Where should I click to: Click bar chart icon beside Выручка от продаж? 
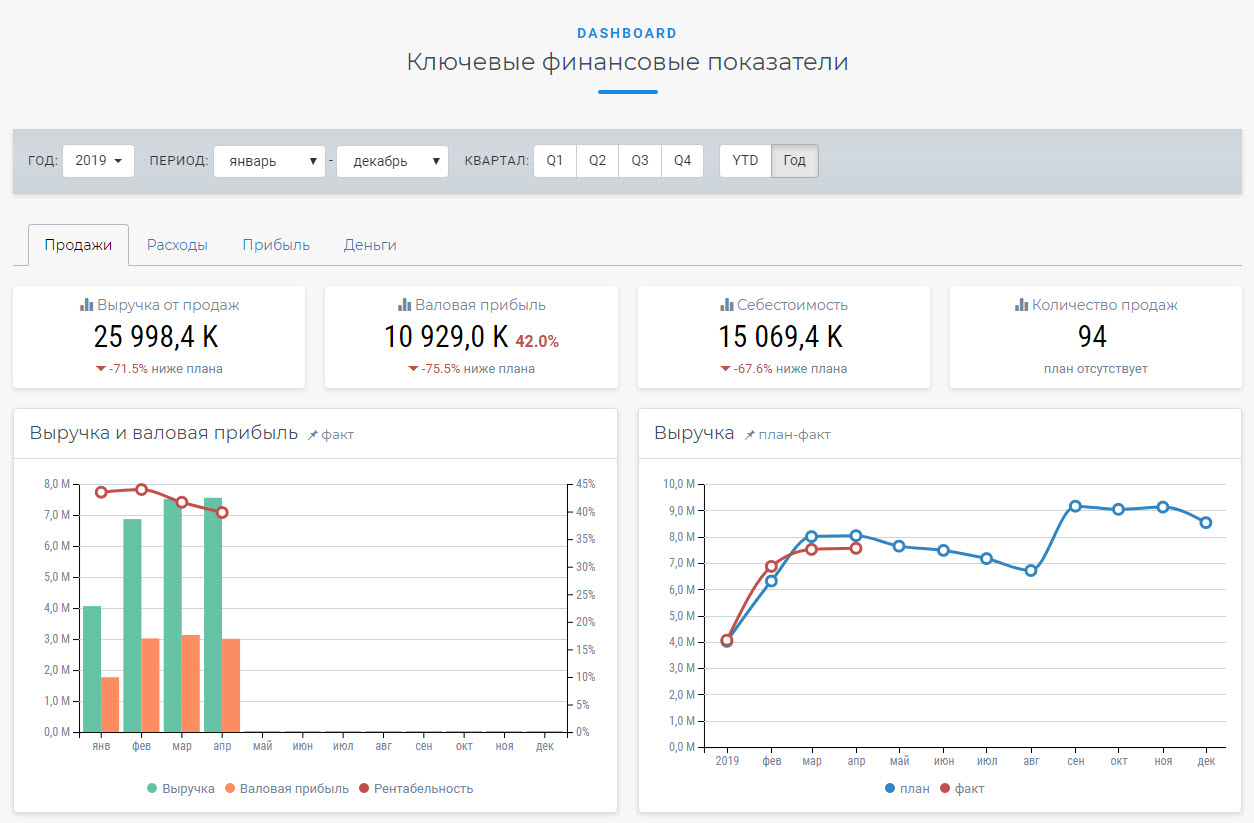pos(87,305)
